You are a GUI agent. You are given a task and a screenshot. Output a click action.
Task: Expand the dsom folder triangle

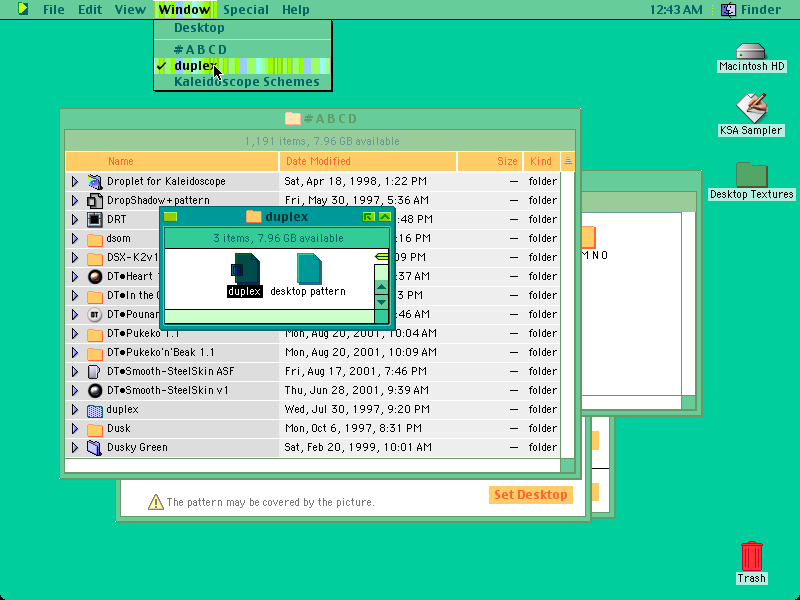74,239
